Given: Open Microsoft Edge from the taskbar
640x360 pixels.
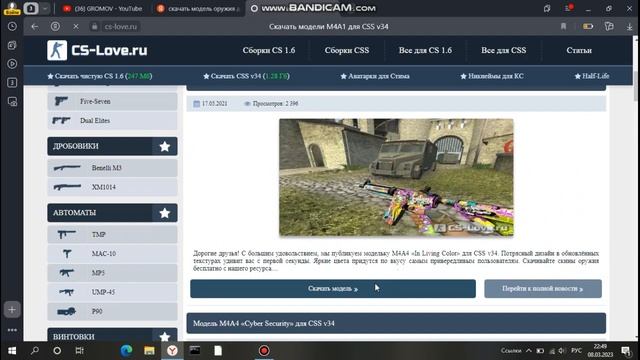Looking at the screenshot, I should (x=127, y=351).
